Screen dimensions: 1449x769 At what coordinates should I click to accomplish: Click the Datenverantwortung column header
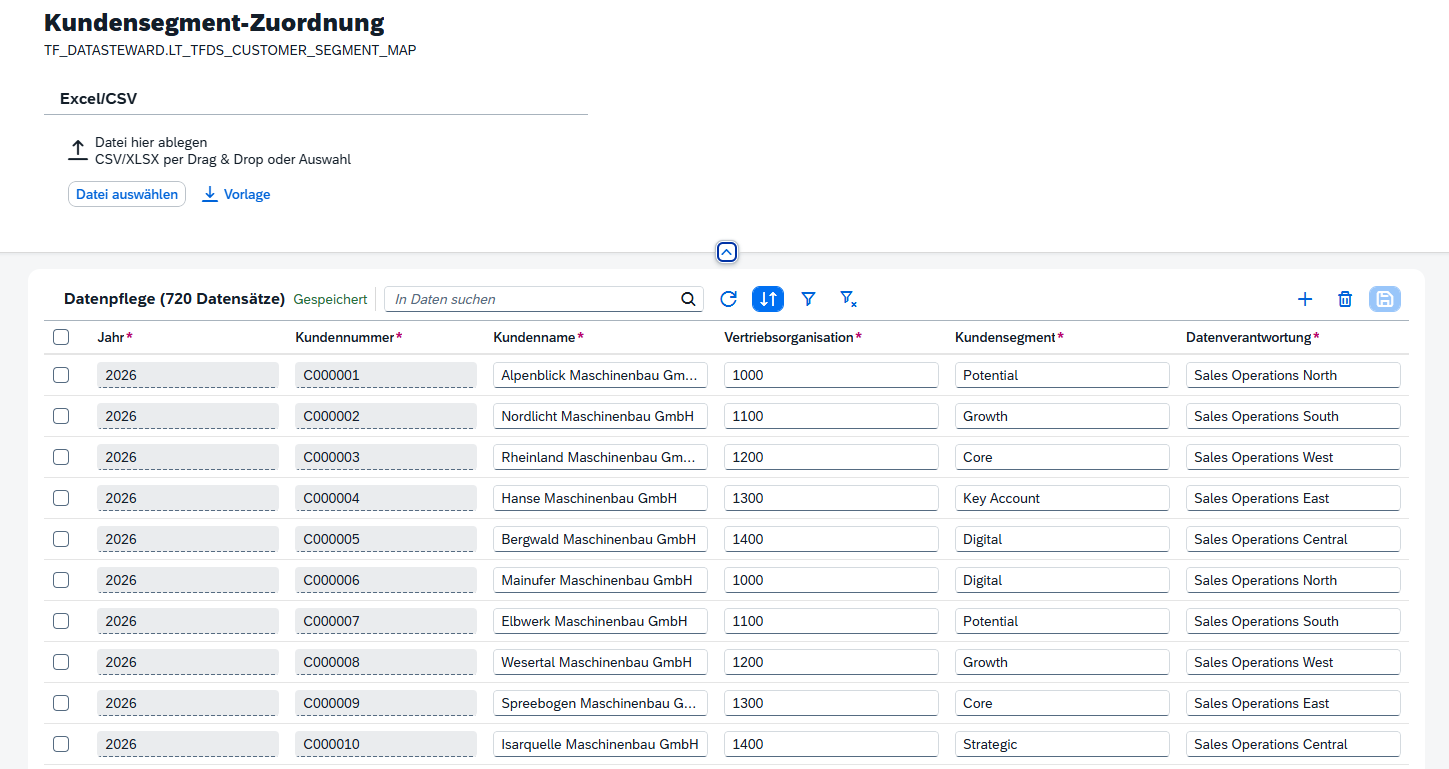pos(1252,337)
